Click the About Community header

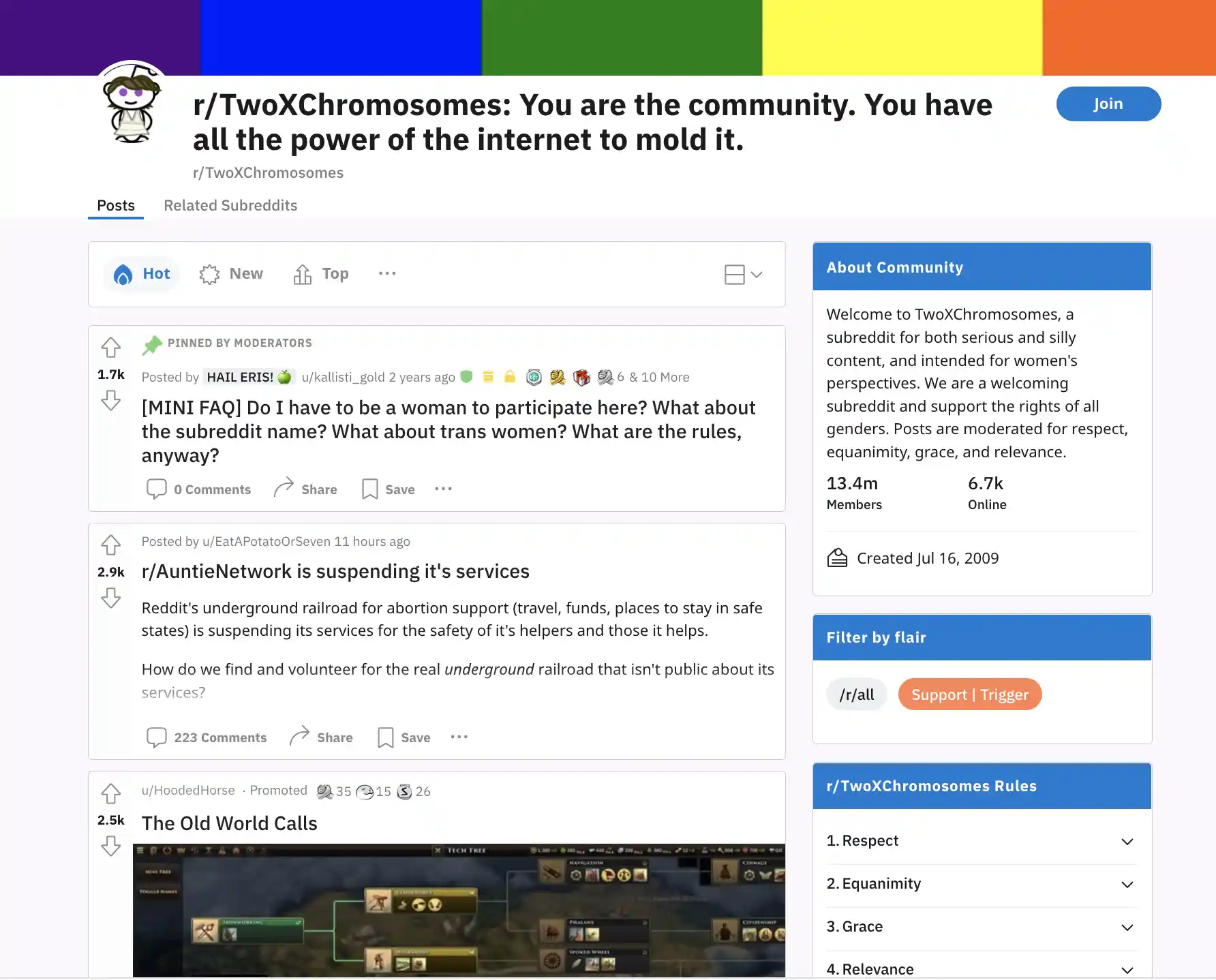tap(982, 267)
